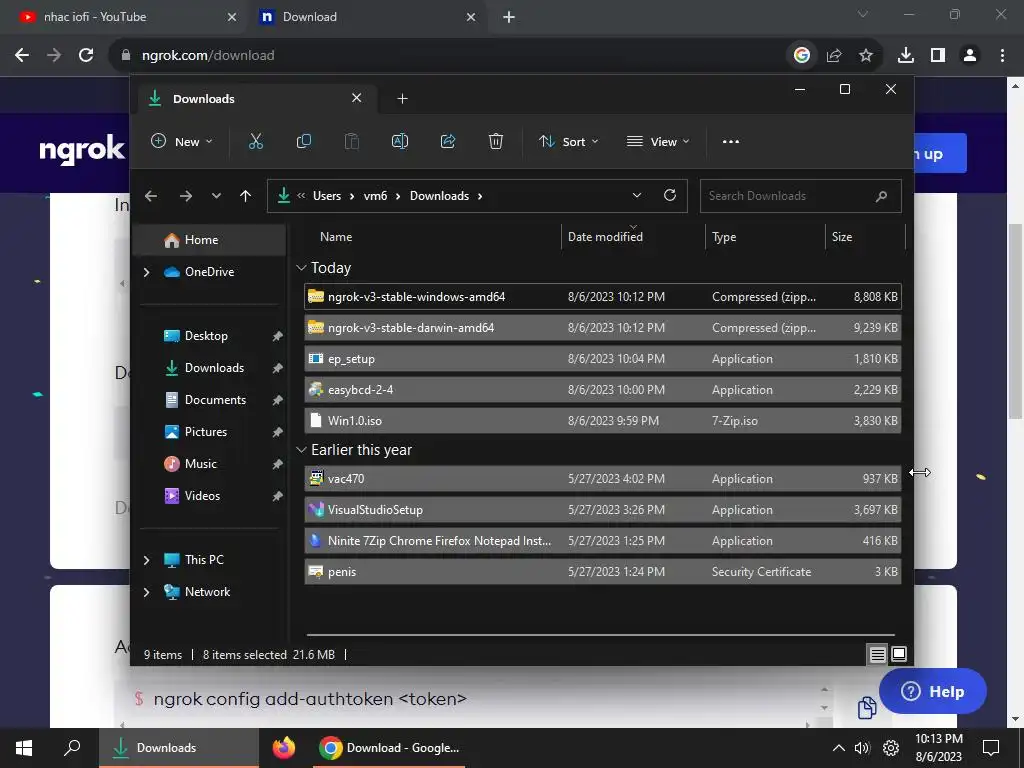Select Home in the navigation pane
Viewport: 1024px width, 768px height.
pos(210,240)
